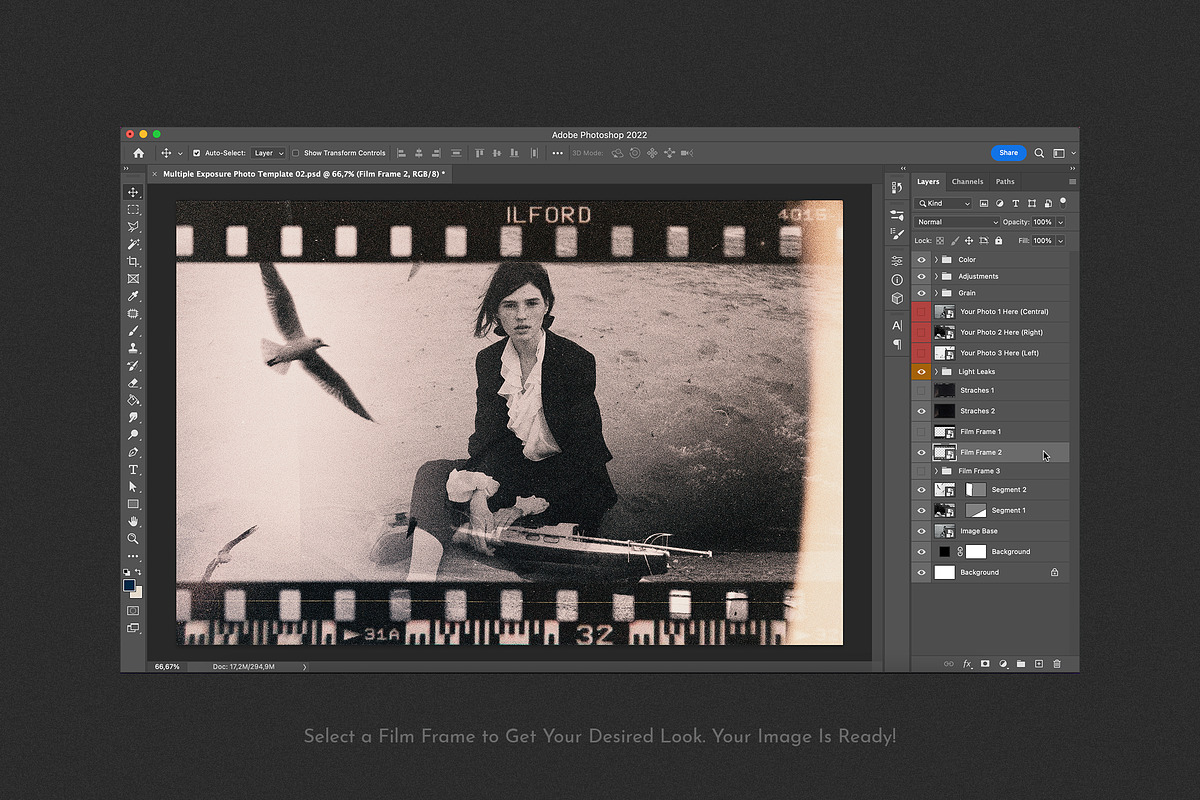
Task: Click the foreground color swatch
Action: (x=130, y=585)
